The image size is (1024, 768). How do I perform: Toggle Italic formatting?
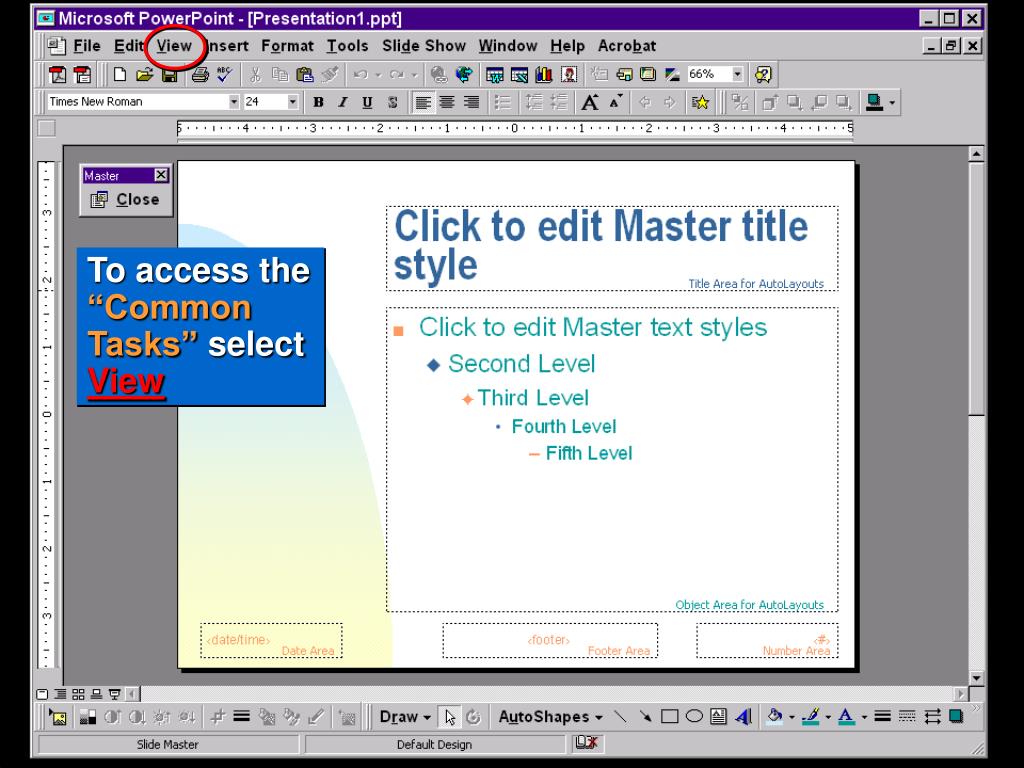(x=342, y=102)
